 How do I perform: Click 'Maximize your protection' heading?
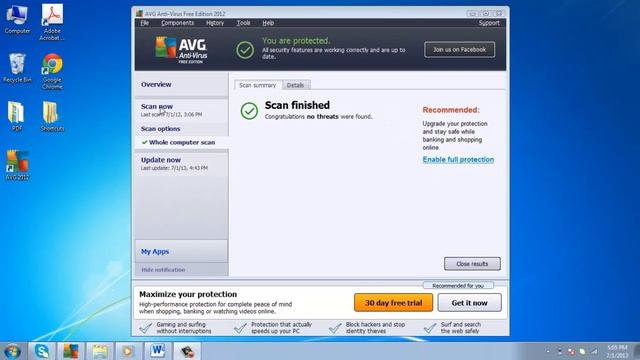coord(188,294)
